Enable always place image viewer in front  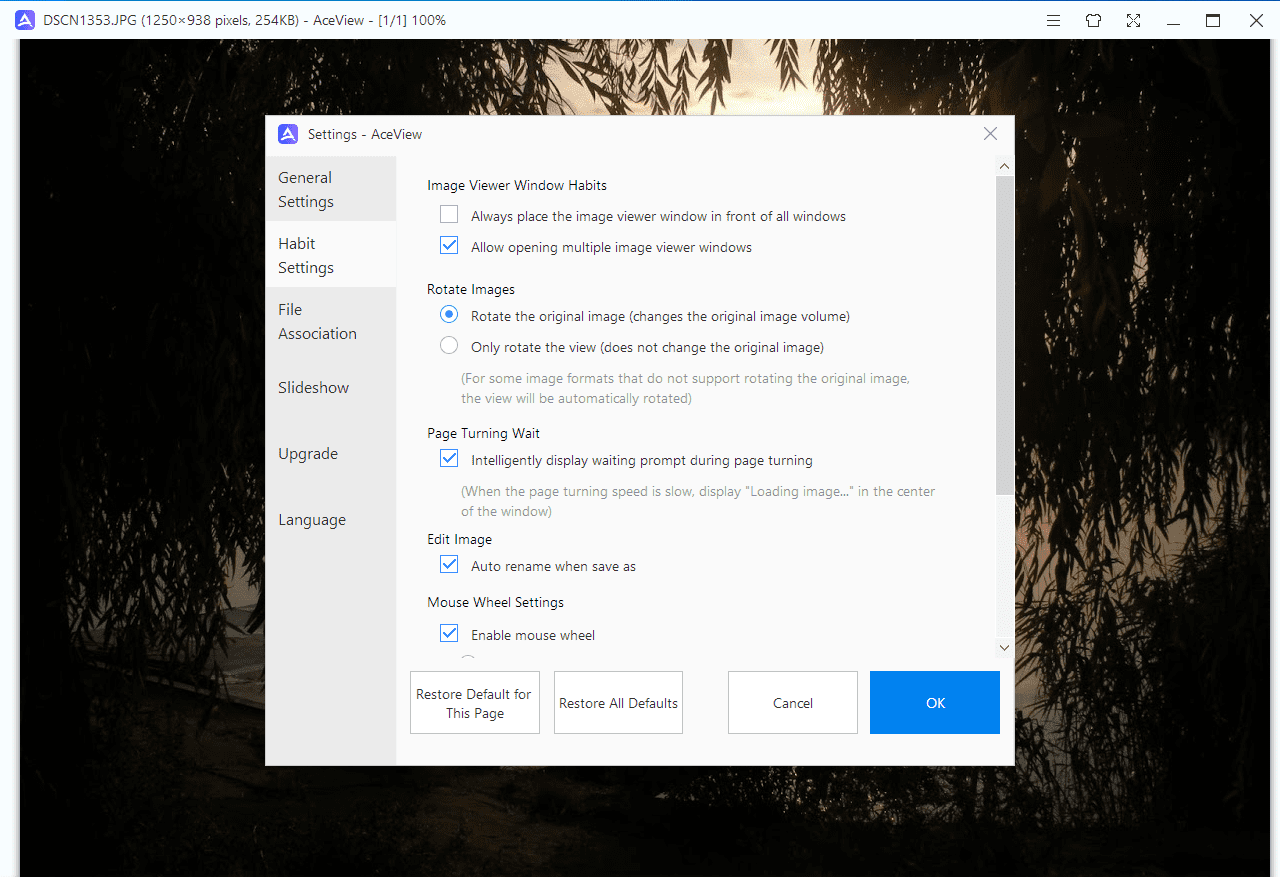pyautogui.click(x=449, y=215)
